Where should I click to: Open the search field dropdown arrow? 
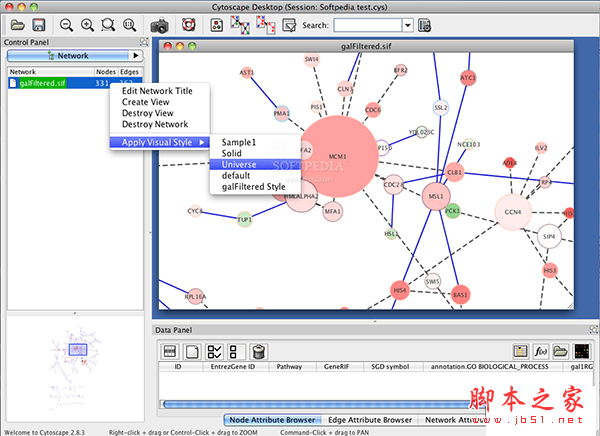408,26
